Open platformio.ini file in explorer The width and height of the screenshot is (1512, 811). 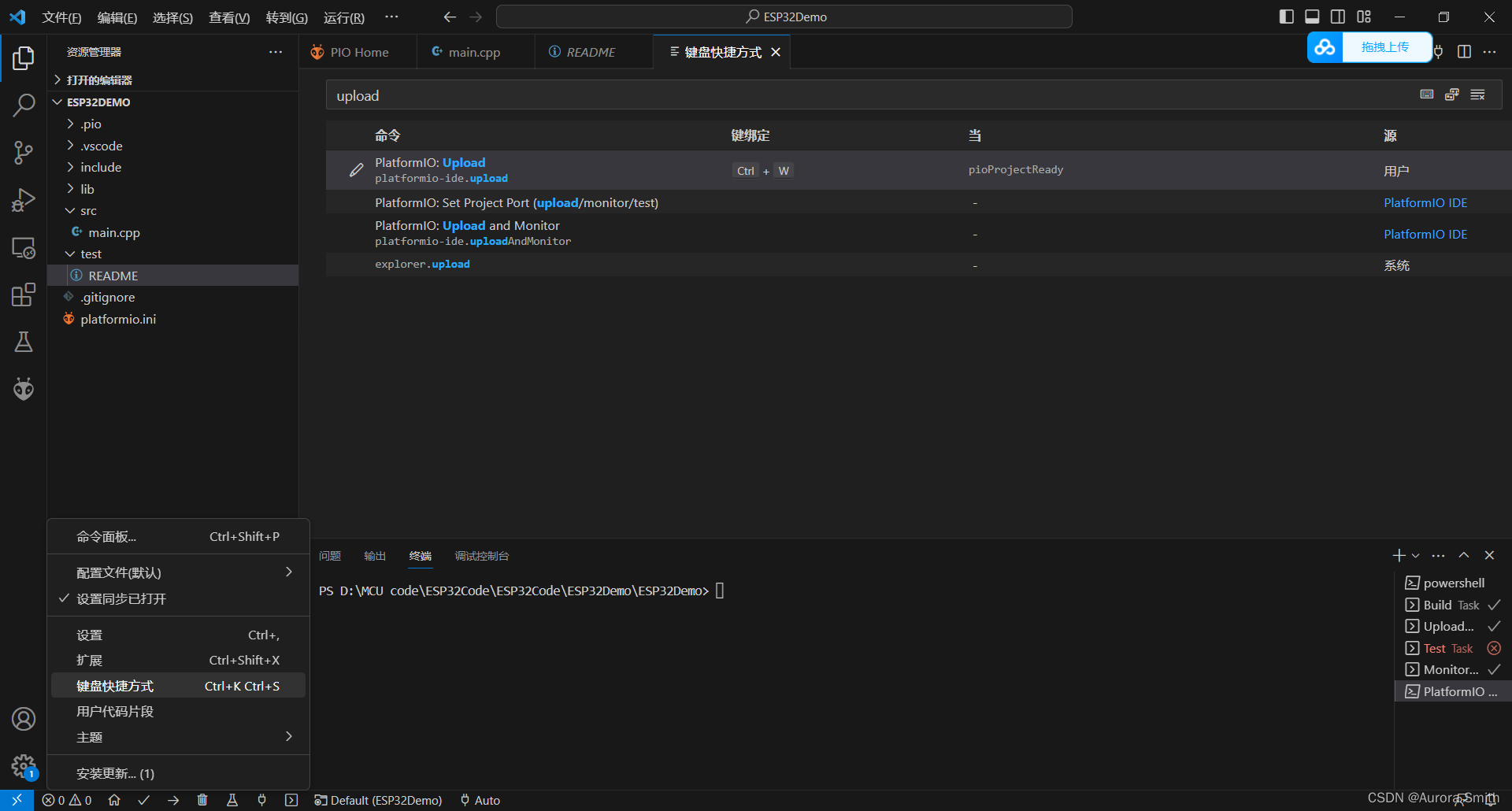(118, 319)
